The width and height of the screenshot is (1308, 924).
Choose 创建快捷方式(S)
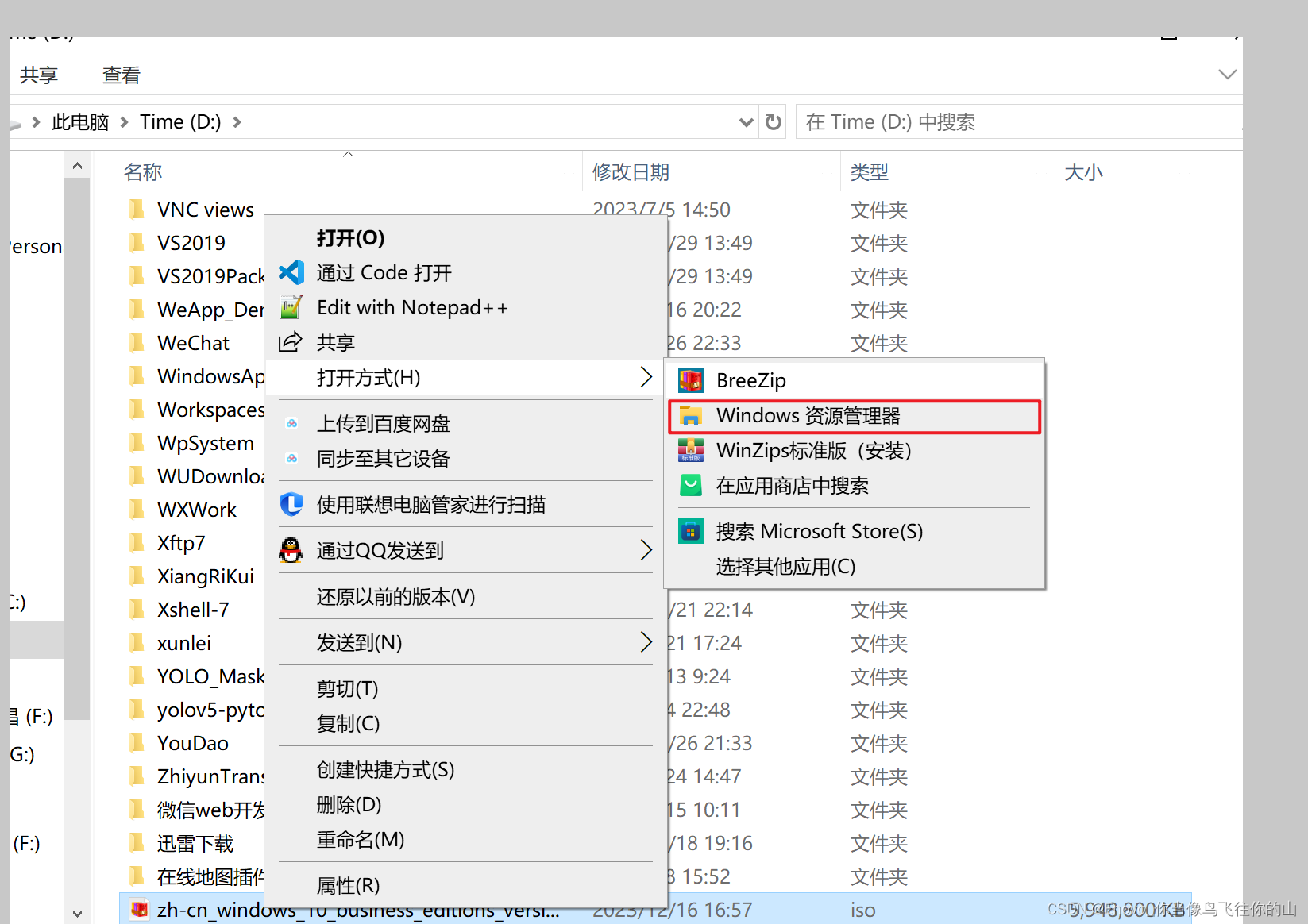coord(465,769)
